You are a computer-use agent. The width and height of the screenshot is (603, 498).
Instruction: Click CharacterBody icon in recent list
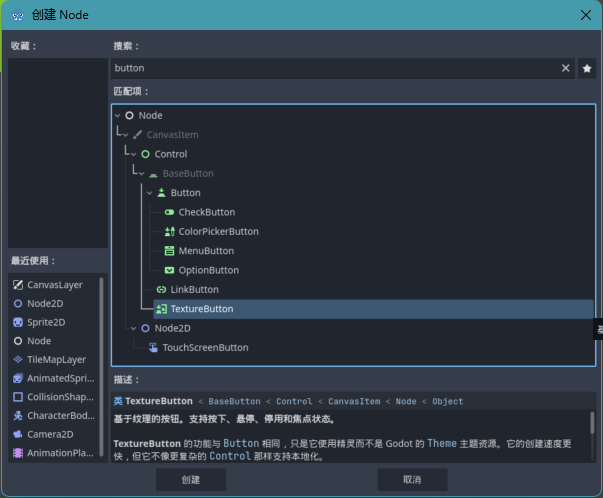18,416
